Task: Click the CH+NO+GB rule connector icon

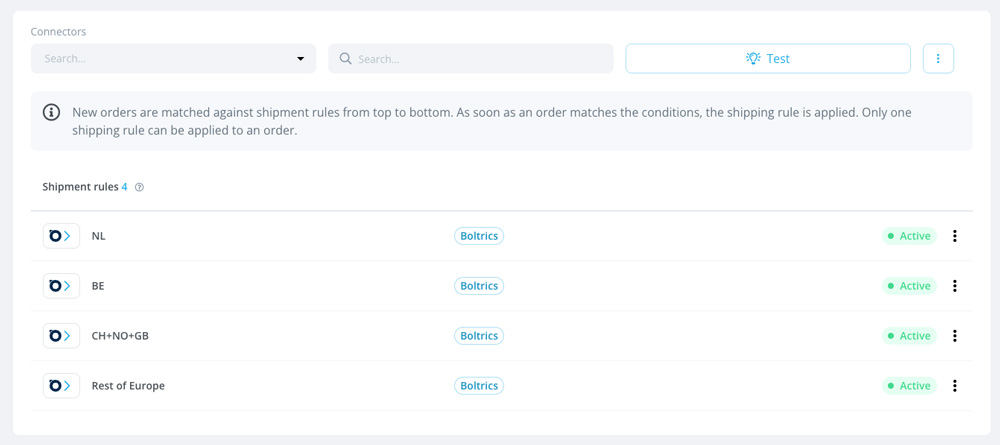Action: (61, 336)
